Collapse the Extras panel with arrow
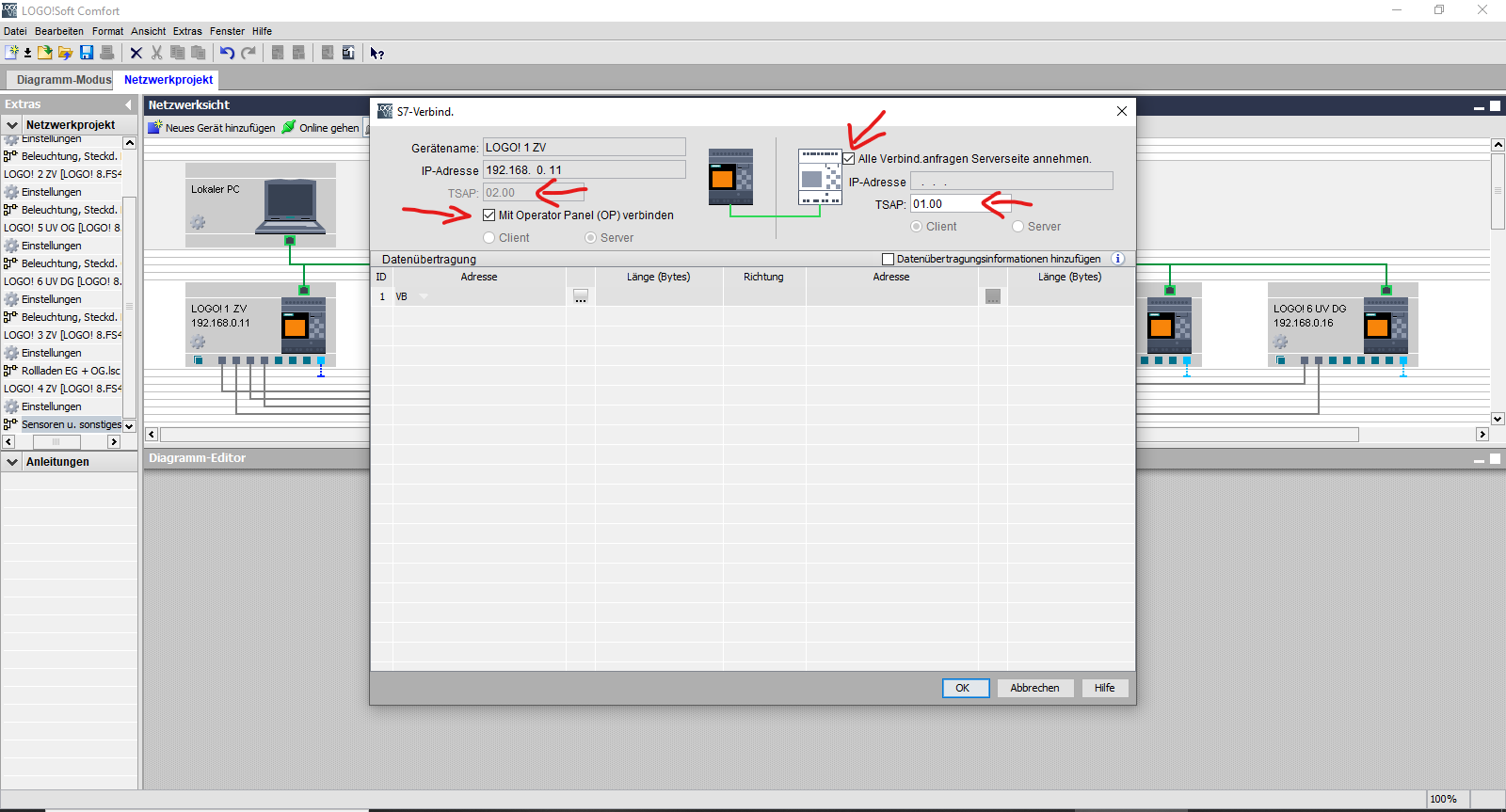This screenshot has width=1506, height=812. click(128, 104)
